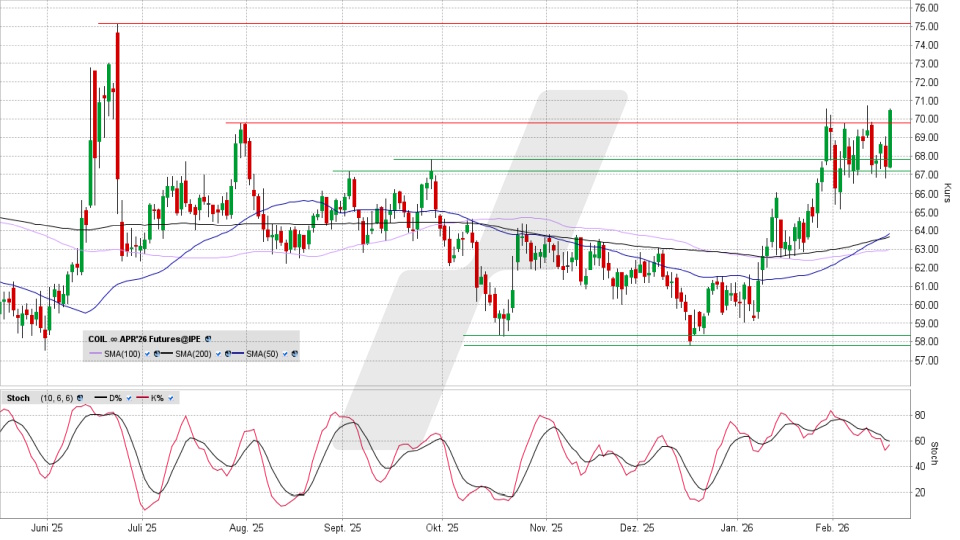
Task: Click the Dez. '25 date label
Action: [x=637, y=528]
